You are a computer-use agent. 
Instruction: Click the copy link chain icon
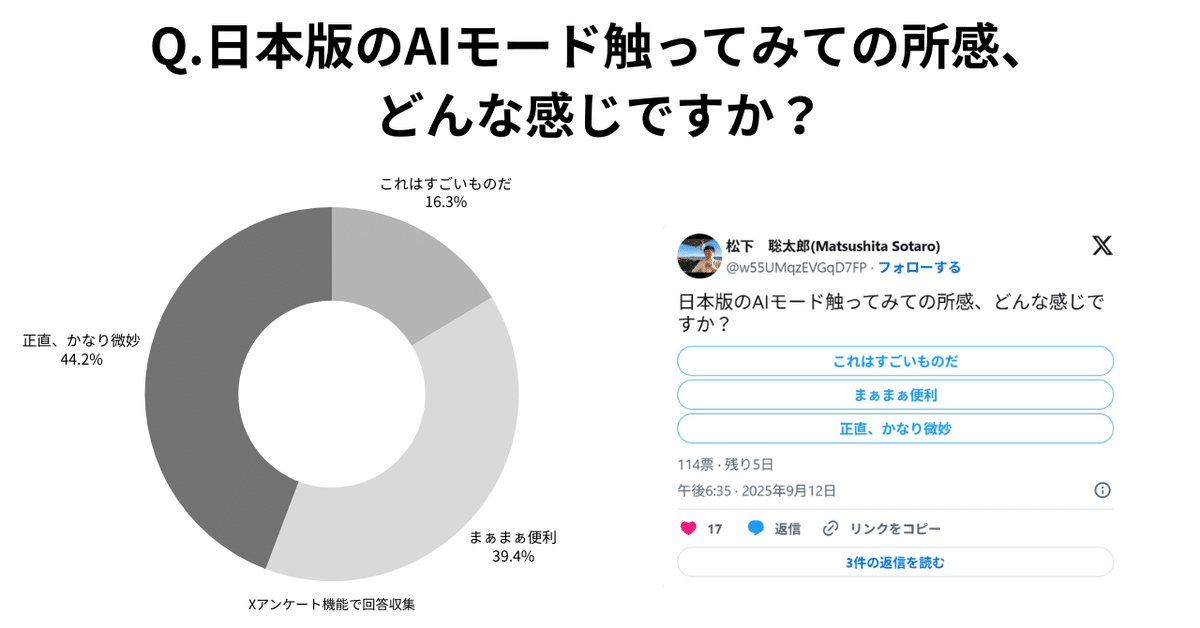point(830,528)
